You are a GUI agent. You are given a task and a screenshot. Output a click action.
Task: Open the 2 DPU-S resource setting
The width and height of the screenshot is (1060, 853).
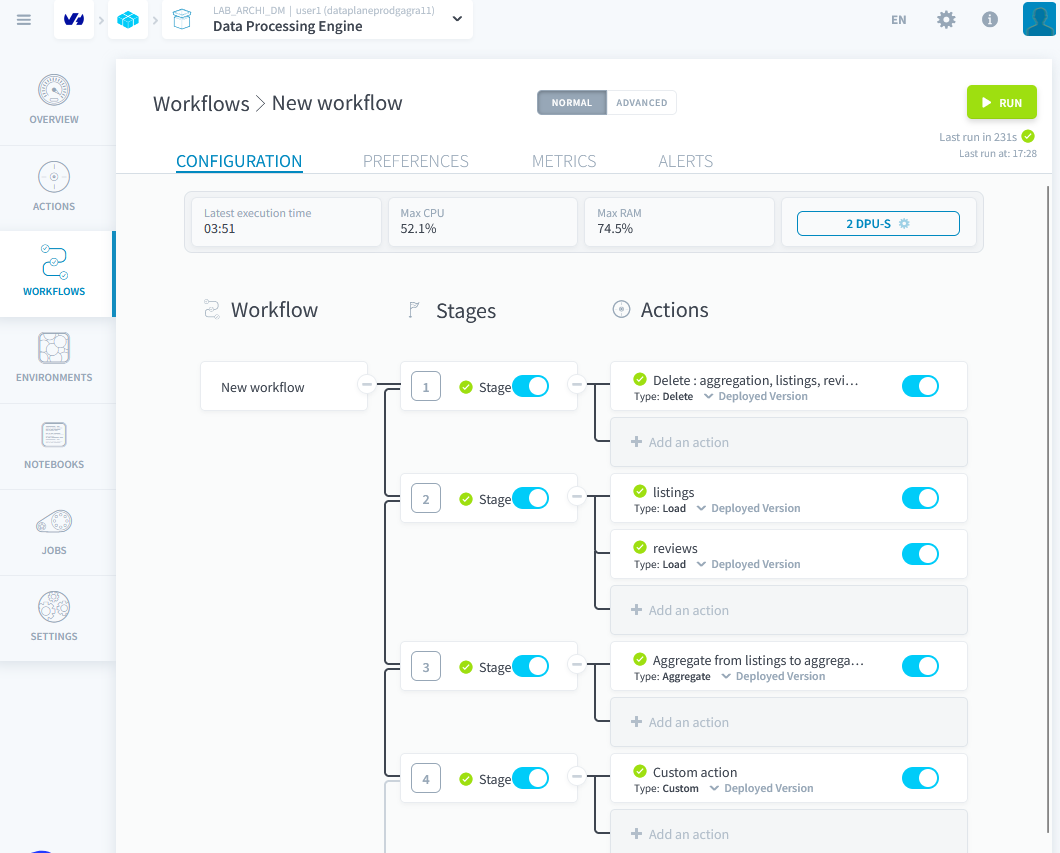tap(878, 224)
